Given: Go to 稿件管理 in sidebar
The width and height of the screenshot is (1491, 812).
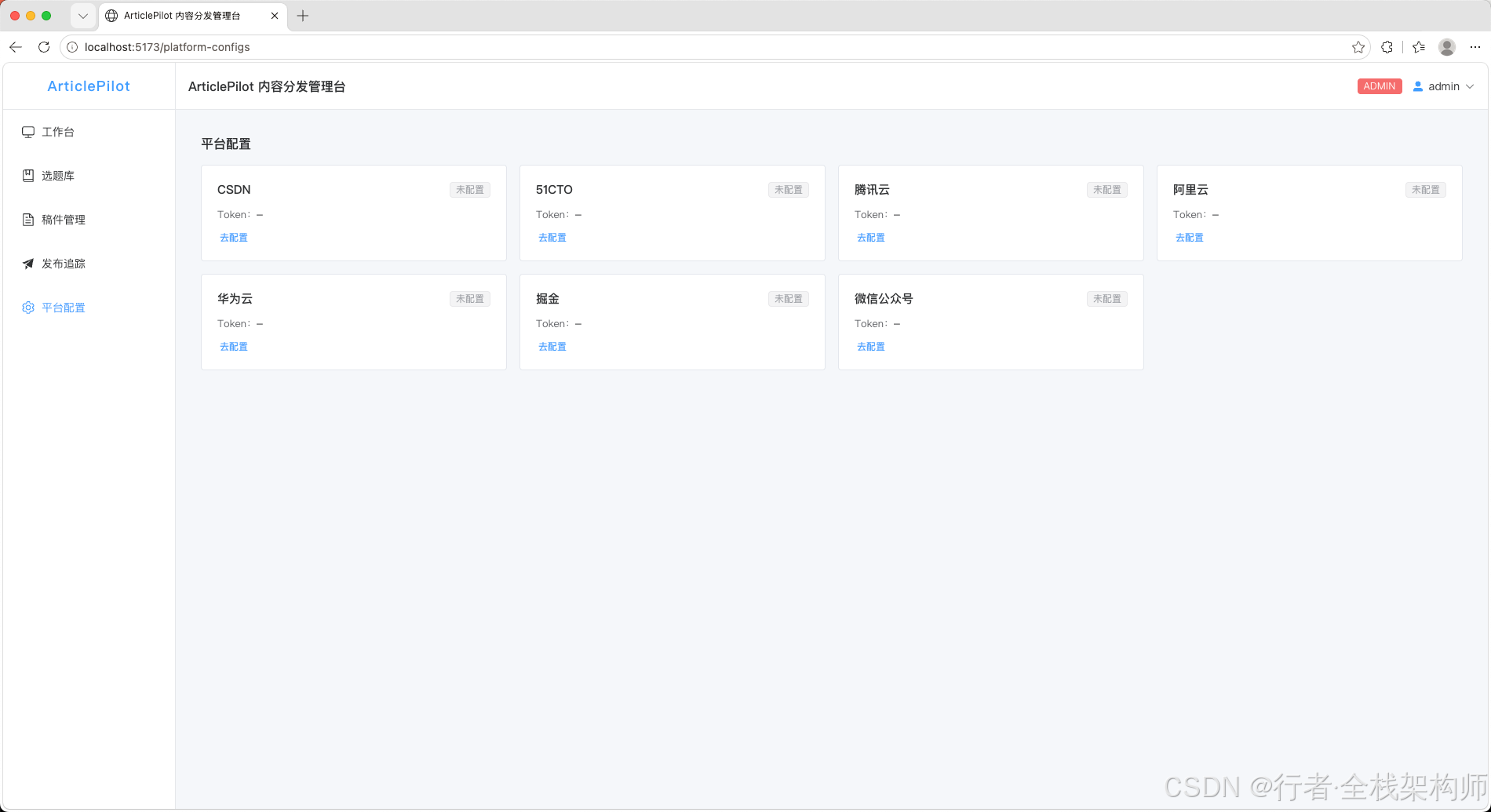Looking at the screenshot, I should point(89,220).
